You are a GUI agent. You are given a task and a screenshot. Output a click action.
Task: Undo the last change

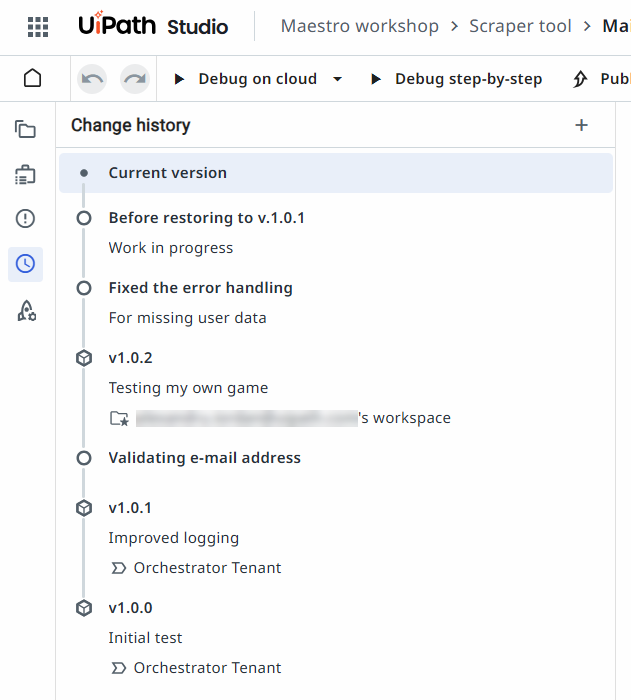pos(92,79)
